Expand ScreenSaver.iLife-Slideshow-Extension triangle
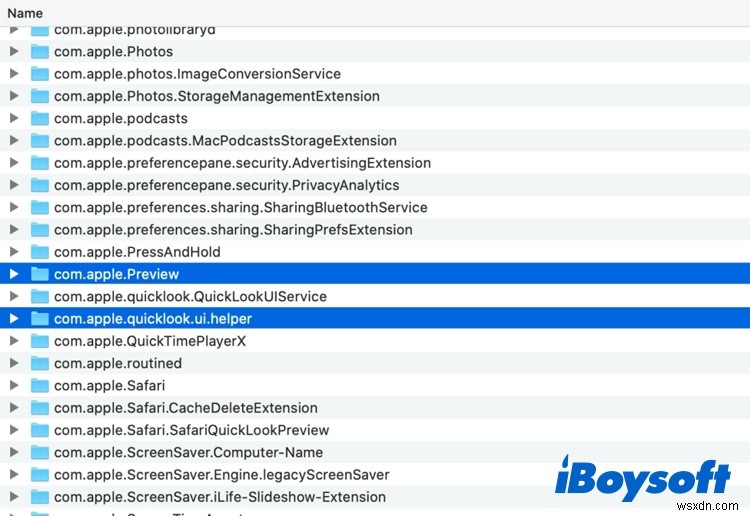 (x=14, y=496)
